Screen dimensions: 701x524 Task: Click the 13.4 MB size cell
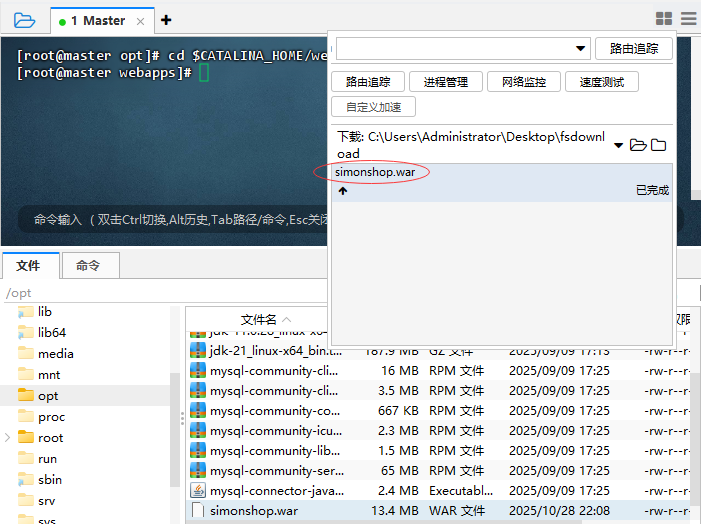(395, 511)
